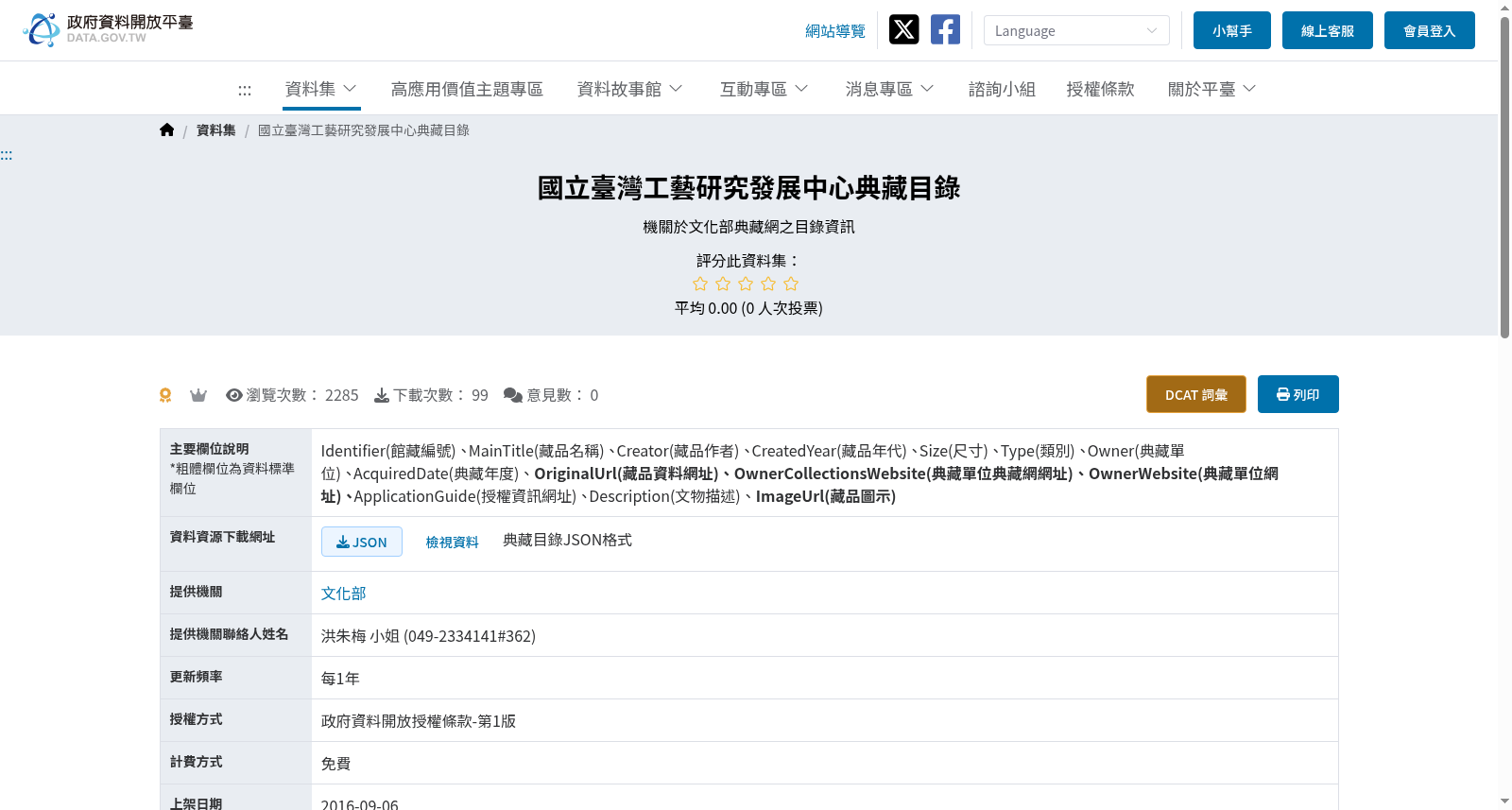The image size is (1512, 810).
Task: Click the eye view count icon
Action: pyautogui.click(x=234, y=395)
